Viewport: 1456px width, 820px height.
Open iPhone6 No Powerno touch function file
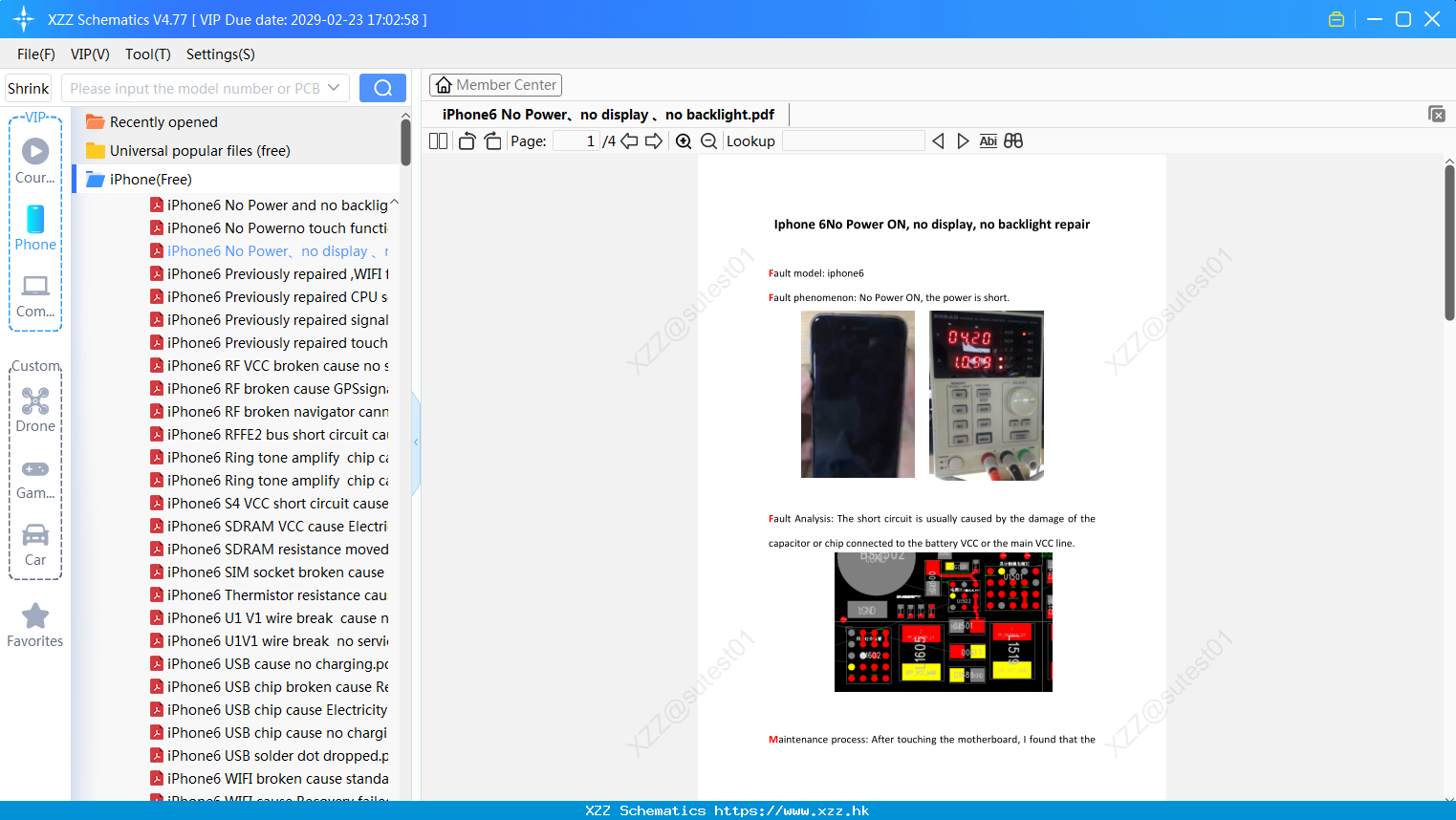[269, 228]
